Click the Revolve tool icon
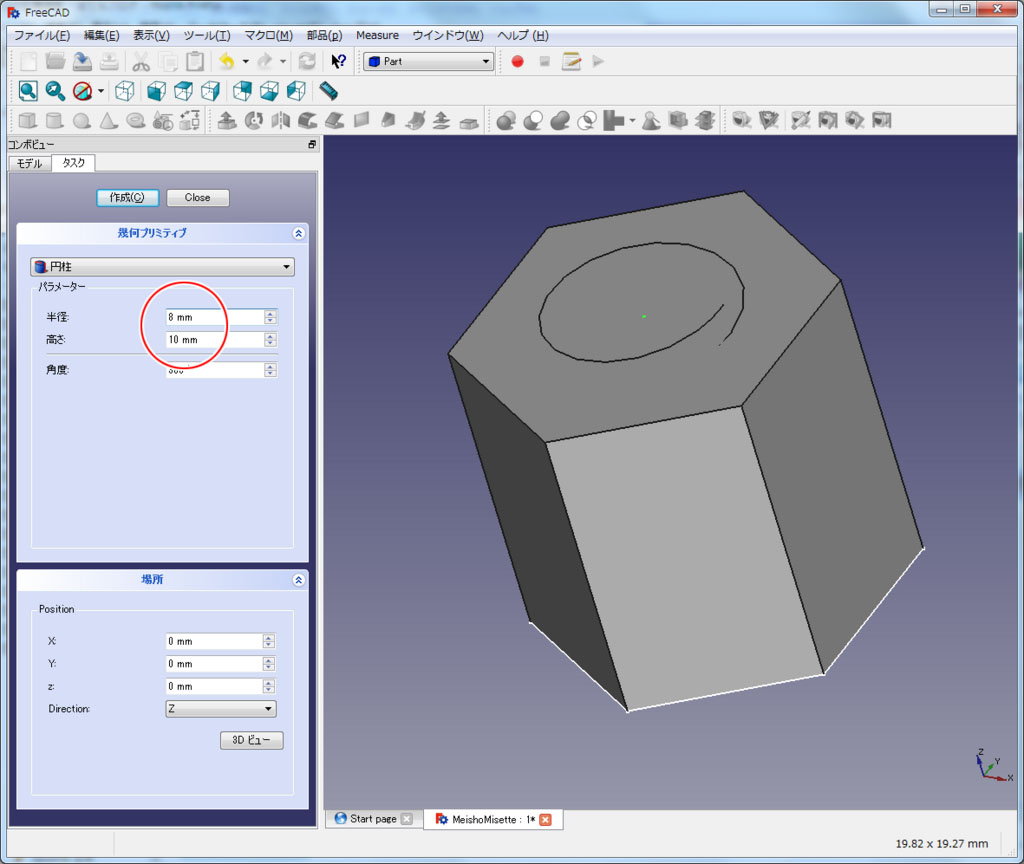The image size is (1024, 864). (253, 120)
